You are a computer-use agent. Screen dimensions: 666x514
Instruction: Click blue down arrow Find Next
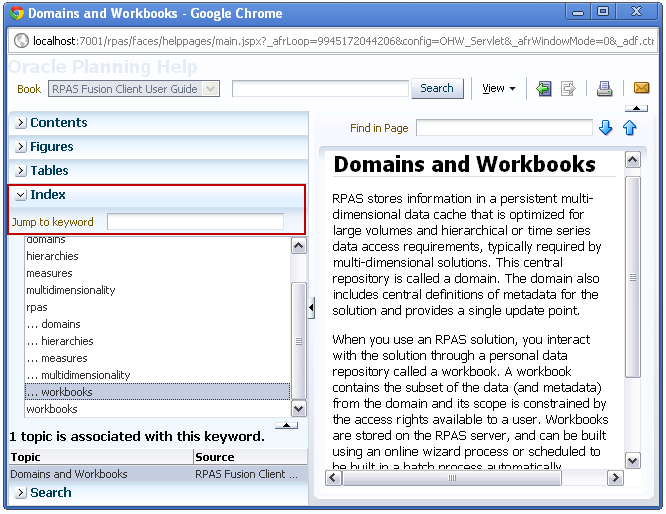pyautogui.click(x=605, y=128)
